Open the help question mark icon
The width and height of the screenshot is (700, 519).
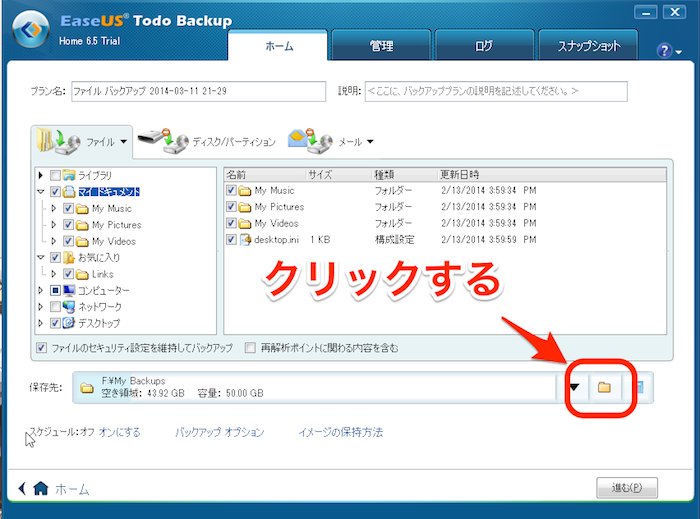tap(664, 49)
